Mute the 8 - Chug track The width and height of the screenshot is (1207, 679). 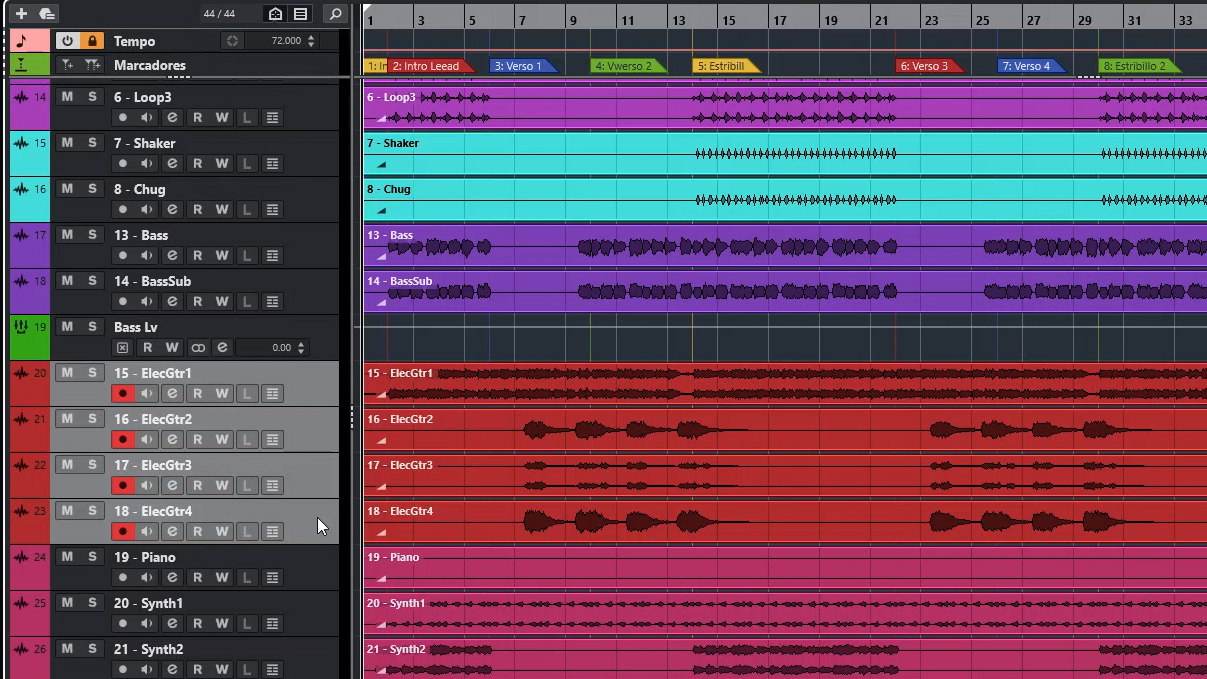[x=67, y=189]
